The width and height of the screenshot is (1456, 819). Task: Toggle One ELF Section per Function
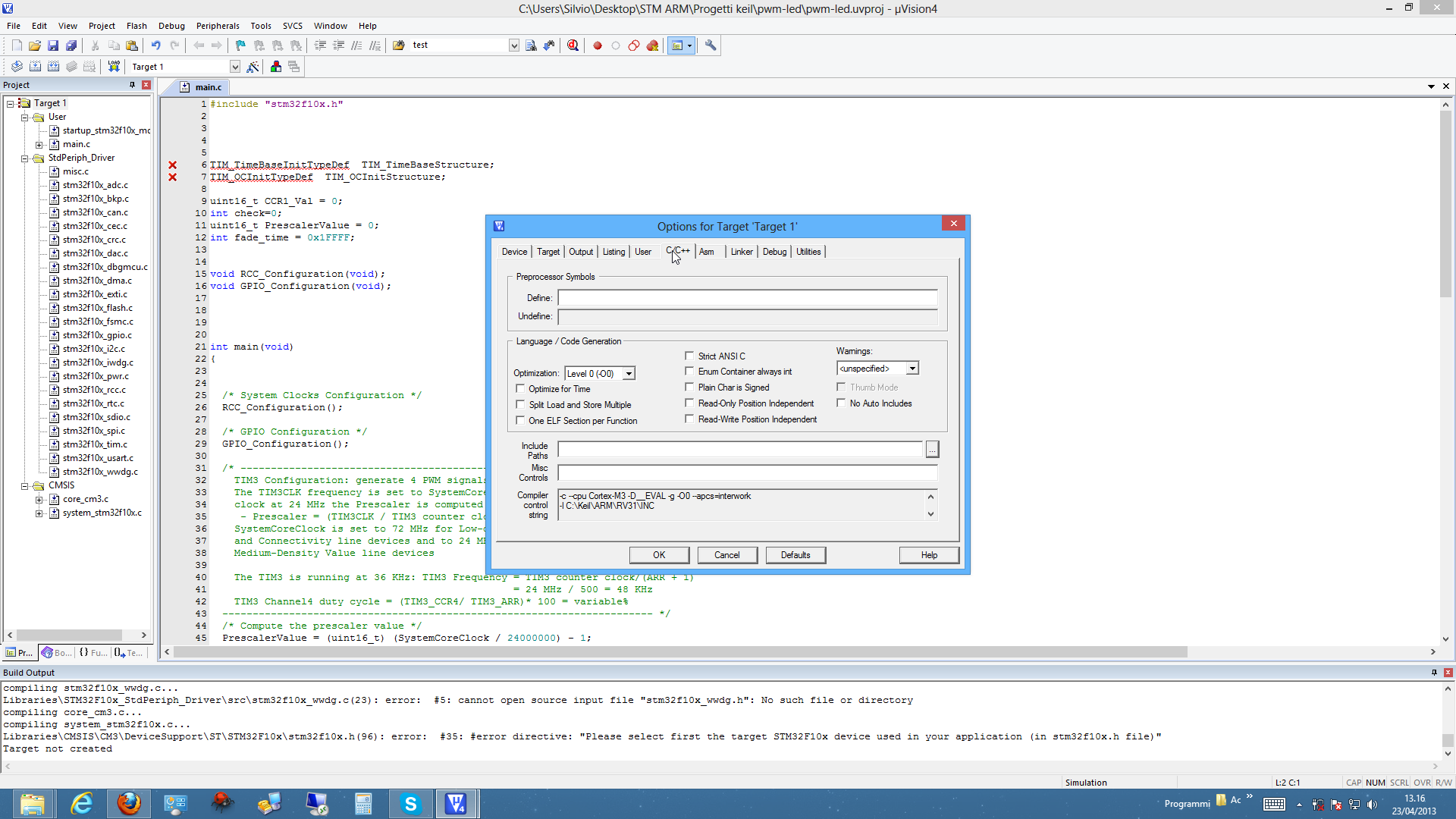tap(520, 420)
